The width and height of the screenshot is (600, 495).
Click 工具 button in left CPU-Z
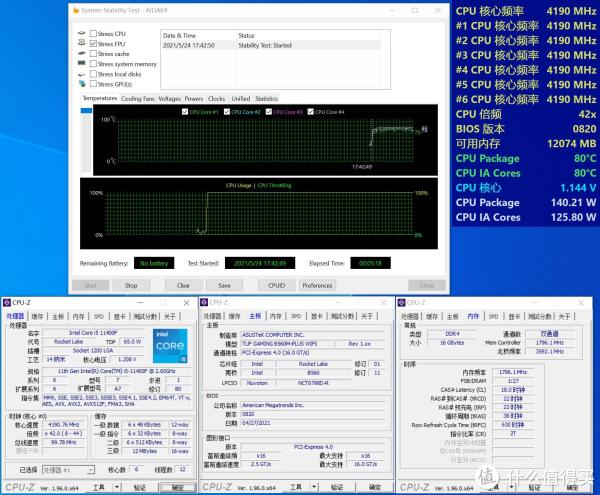(99, 487)
